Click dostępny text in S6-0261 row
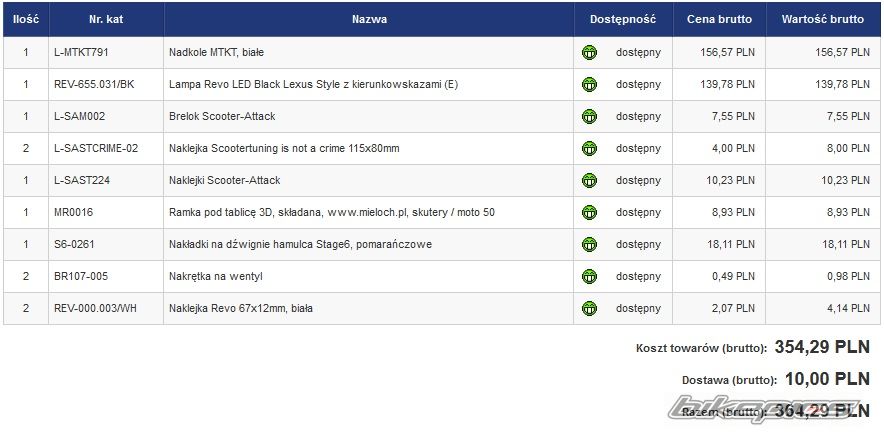This screenshot has height=432, width=884. 638,245
